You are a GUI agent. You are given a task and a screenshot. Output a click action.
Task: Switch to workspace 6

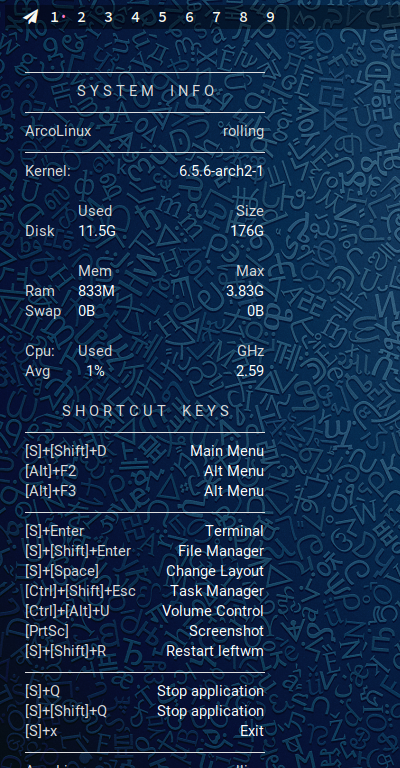[189, 18]
